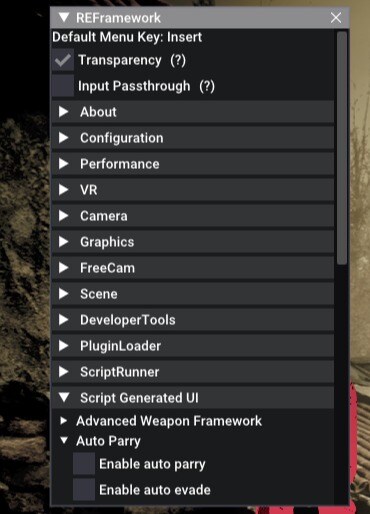
Task: Check Enable auto parry
Action: 84,464
